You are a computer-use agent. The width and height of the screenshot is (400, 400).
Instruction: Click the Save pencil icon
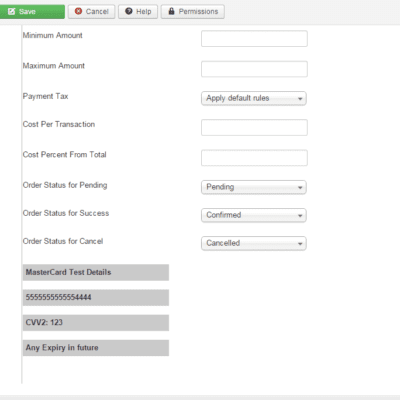(11, 12)
